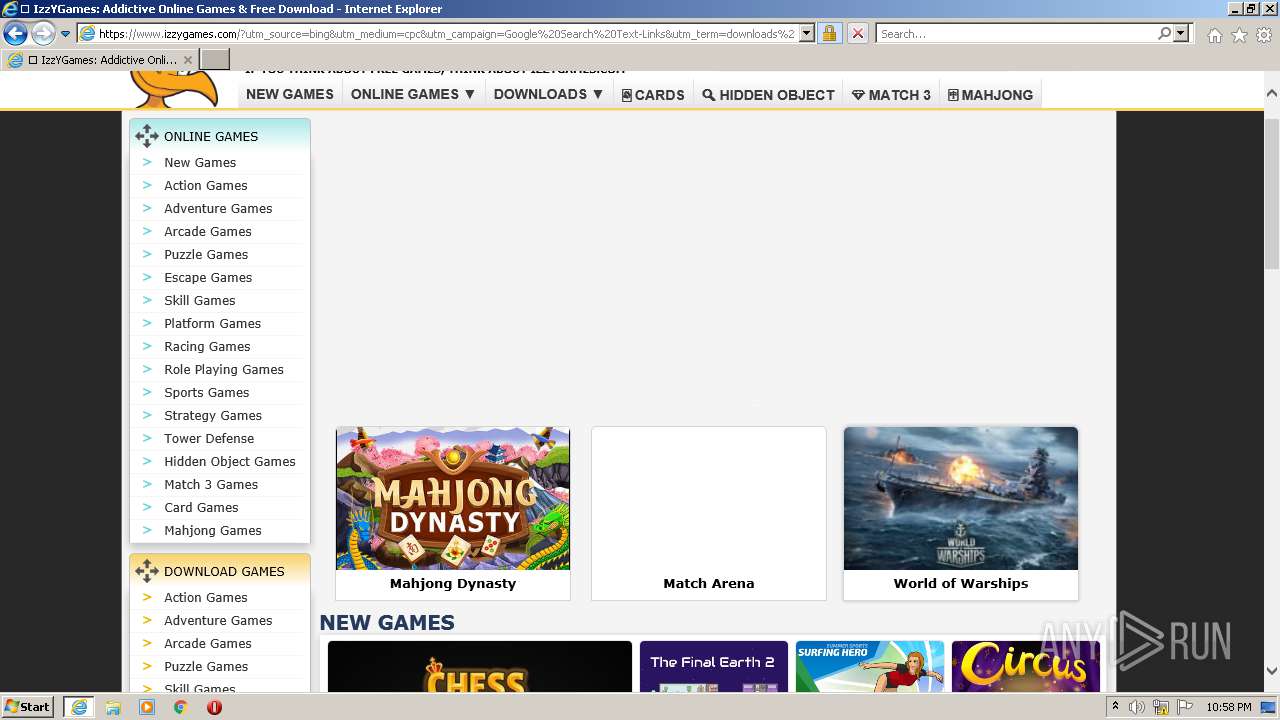
Task: Expand the DOWNLOADS menu
Action: [x=549, y=94]
